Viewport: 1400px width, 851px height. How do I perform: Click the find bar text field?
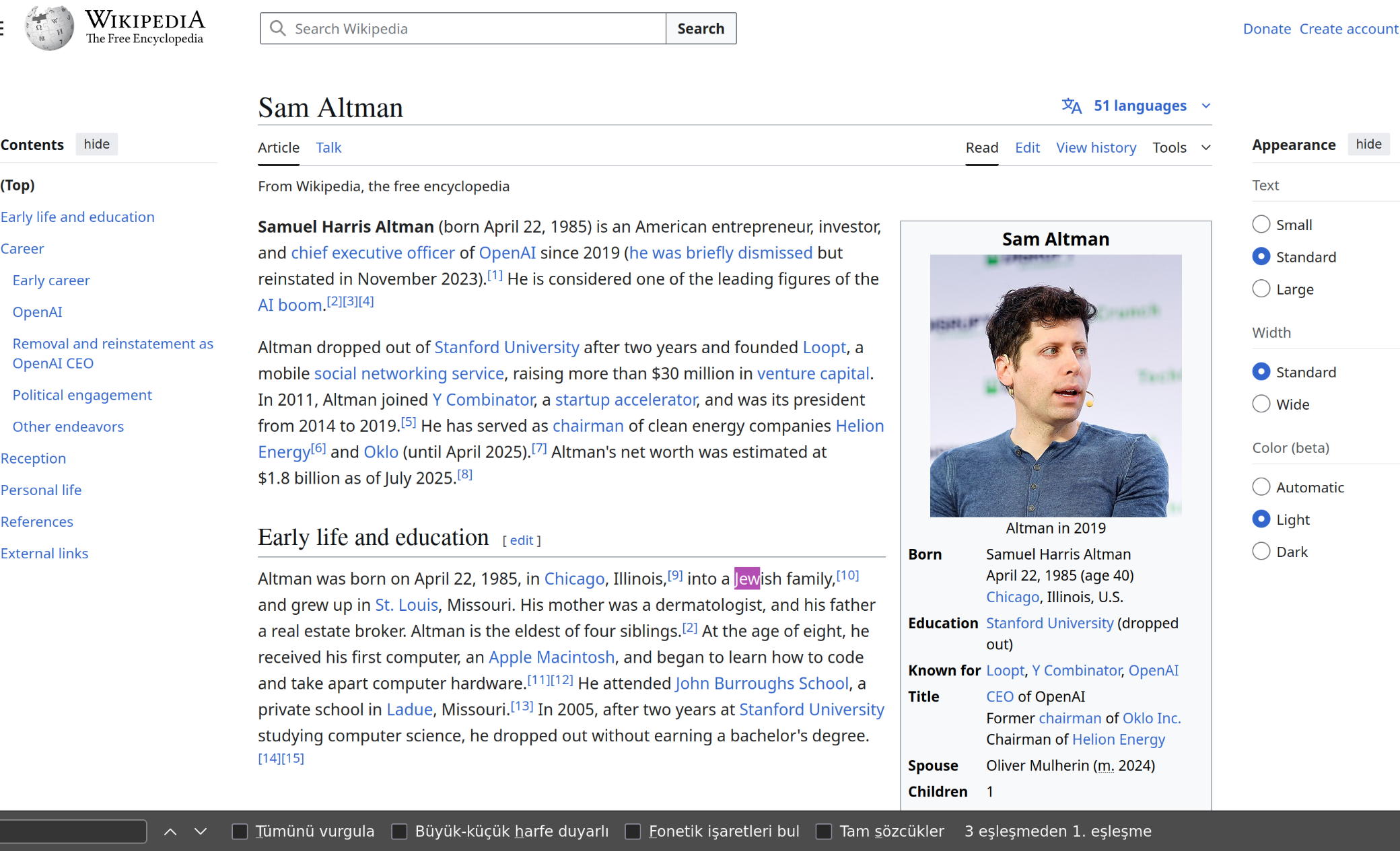coord(73,831)
